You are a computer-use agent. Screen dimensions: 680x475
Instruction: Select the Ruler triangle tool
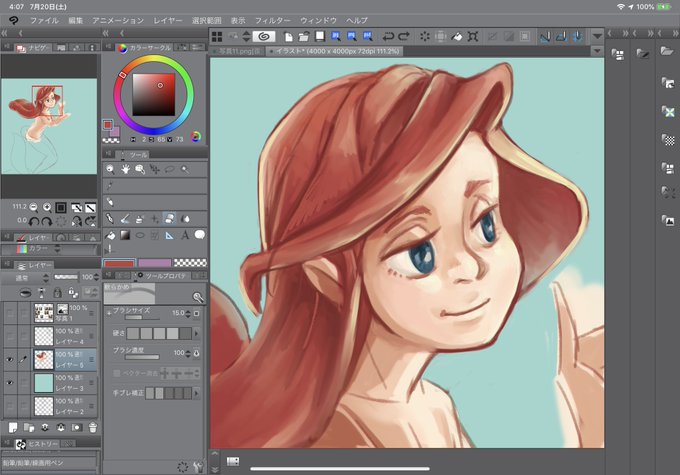click(x=170, y=235)
